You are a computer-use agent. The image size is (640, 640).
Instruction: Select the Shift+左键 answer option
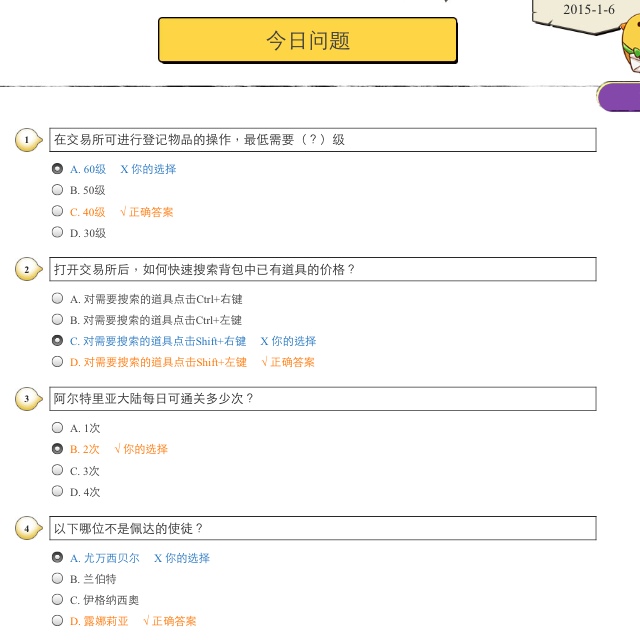(57, 361)
